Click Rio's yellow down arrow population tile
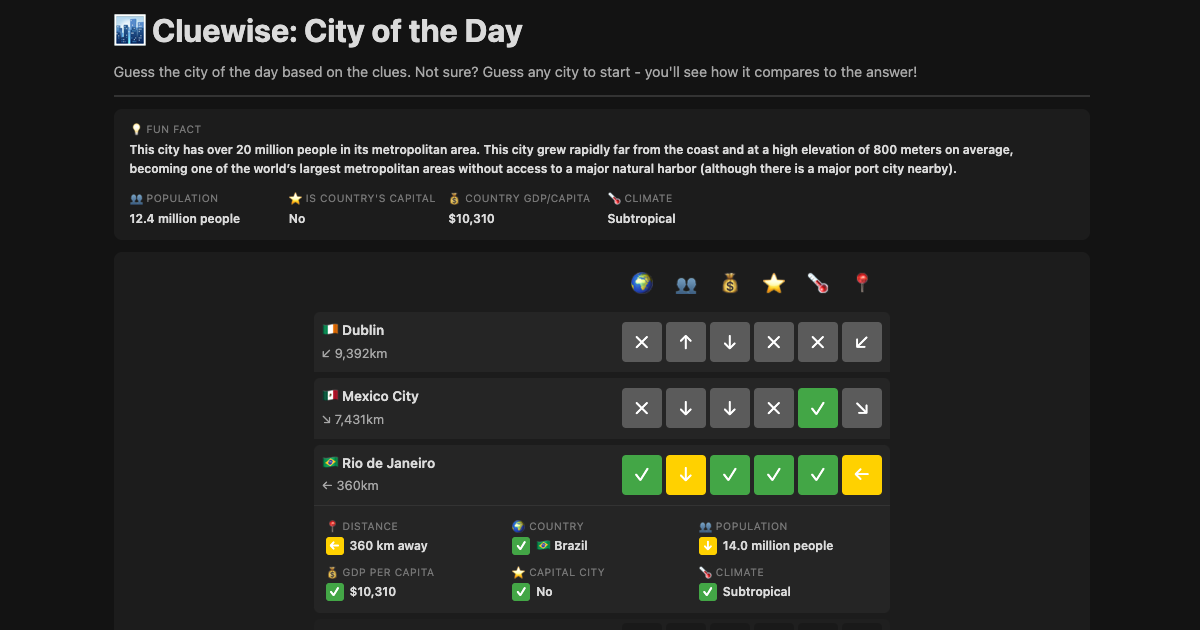 (685, 474)
